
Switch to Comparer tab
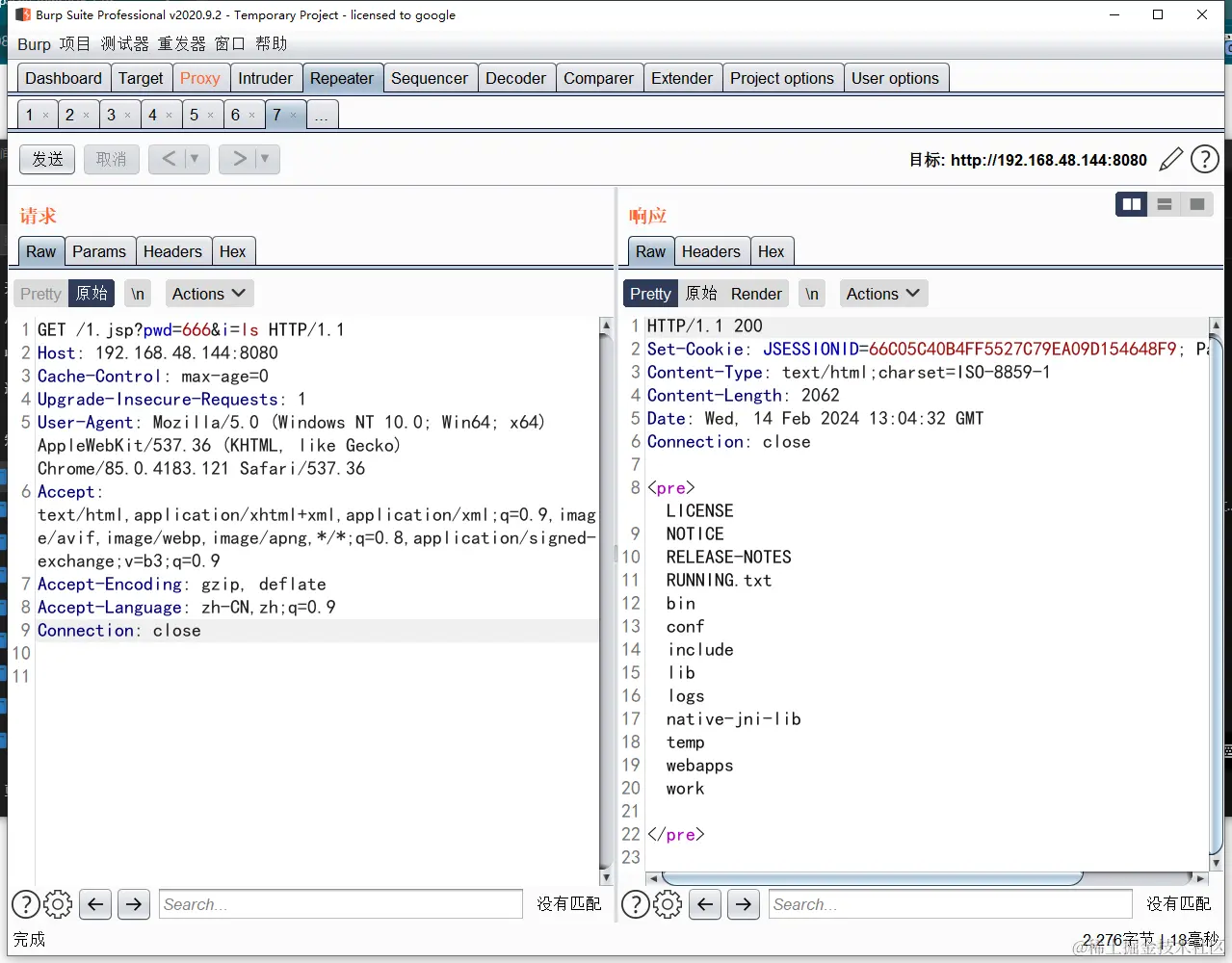click(598, 78)
